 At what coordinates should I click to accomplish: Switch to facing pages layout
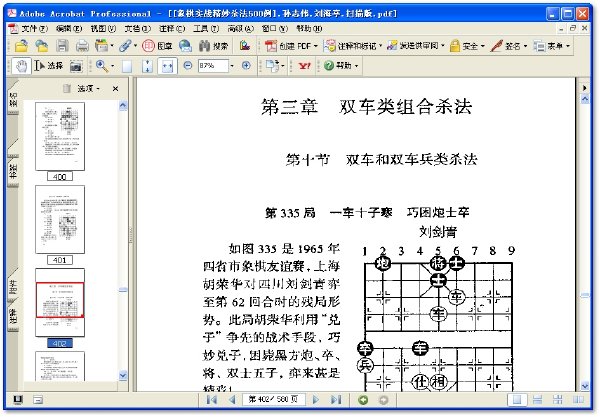pos(578,400)
